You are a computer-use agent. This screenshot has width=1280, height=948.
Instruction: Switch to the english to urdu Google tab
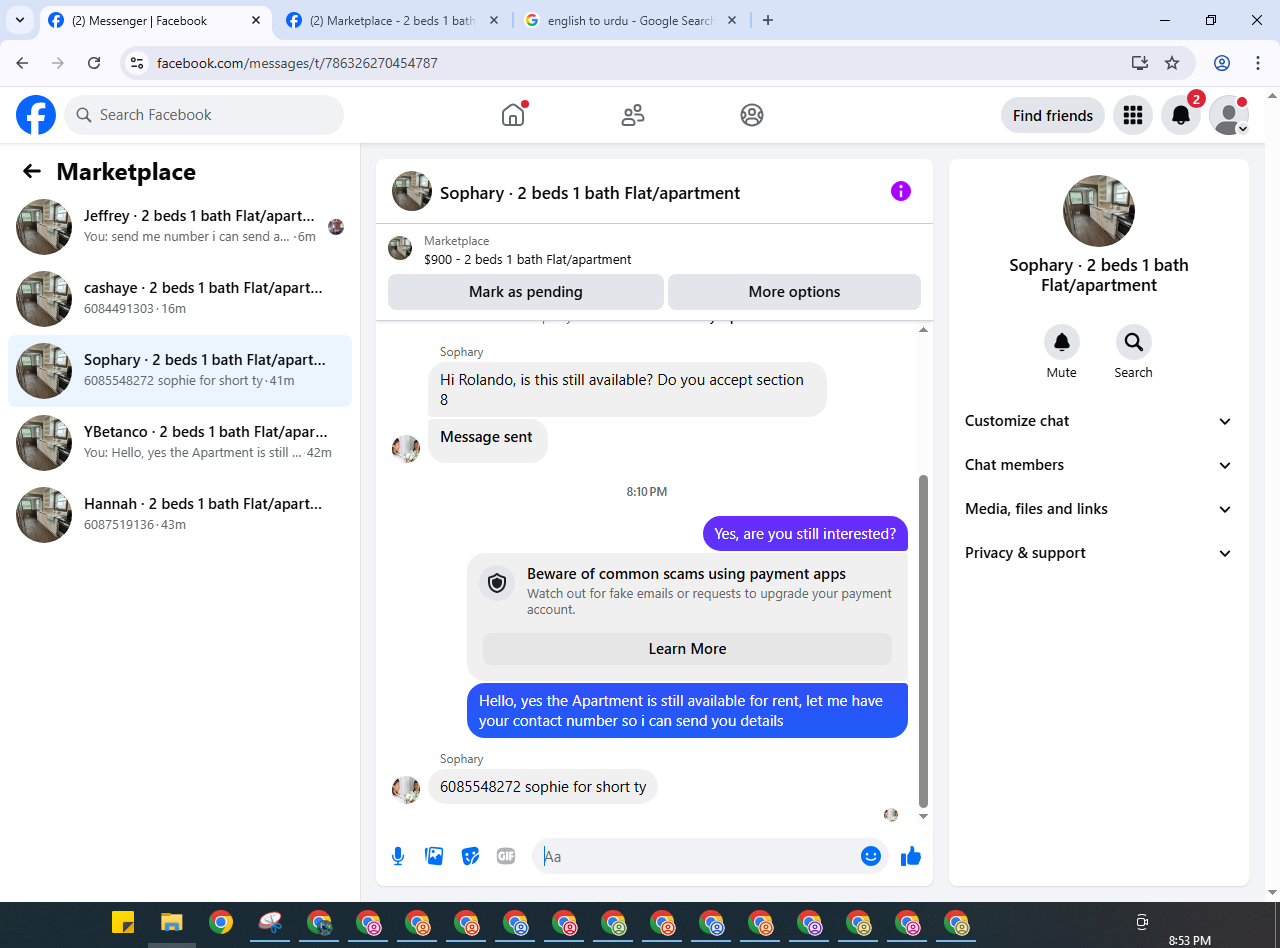coord(631,20)
